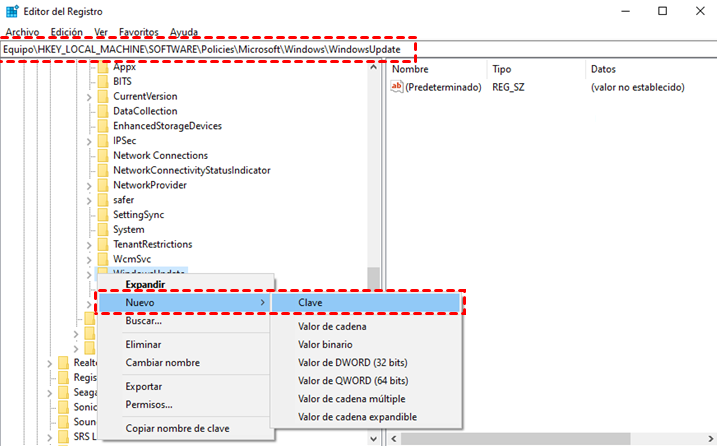Click the DataCollection folder icon
The height and width of the screenshot is (446, 717).
(x=103, y=111)
